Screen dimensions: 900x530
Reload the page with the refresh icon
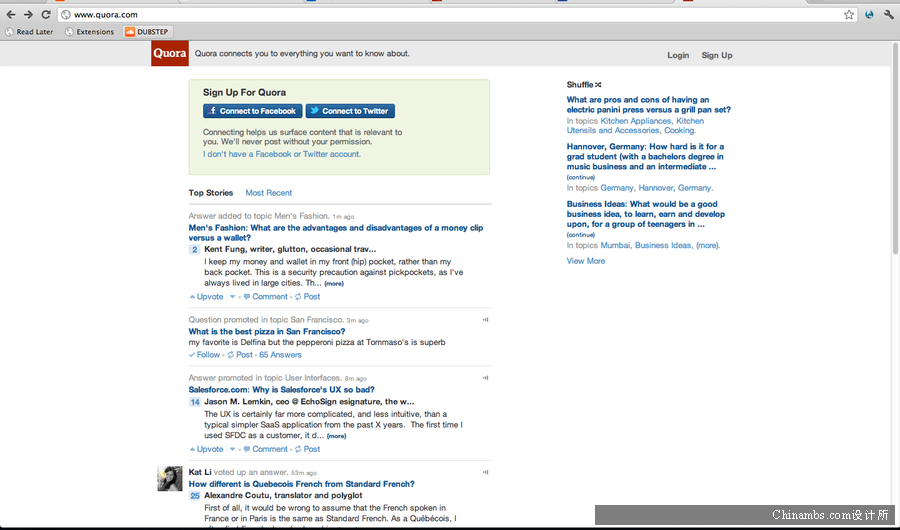46,15
